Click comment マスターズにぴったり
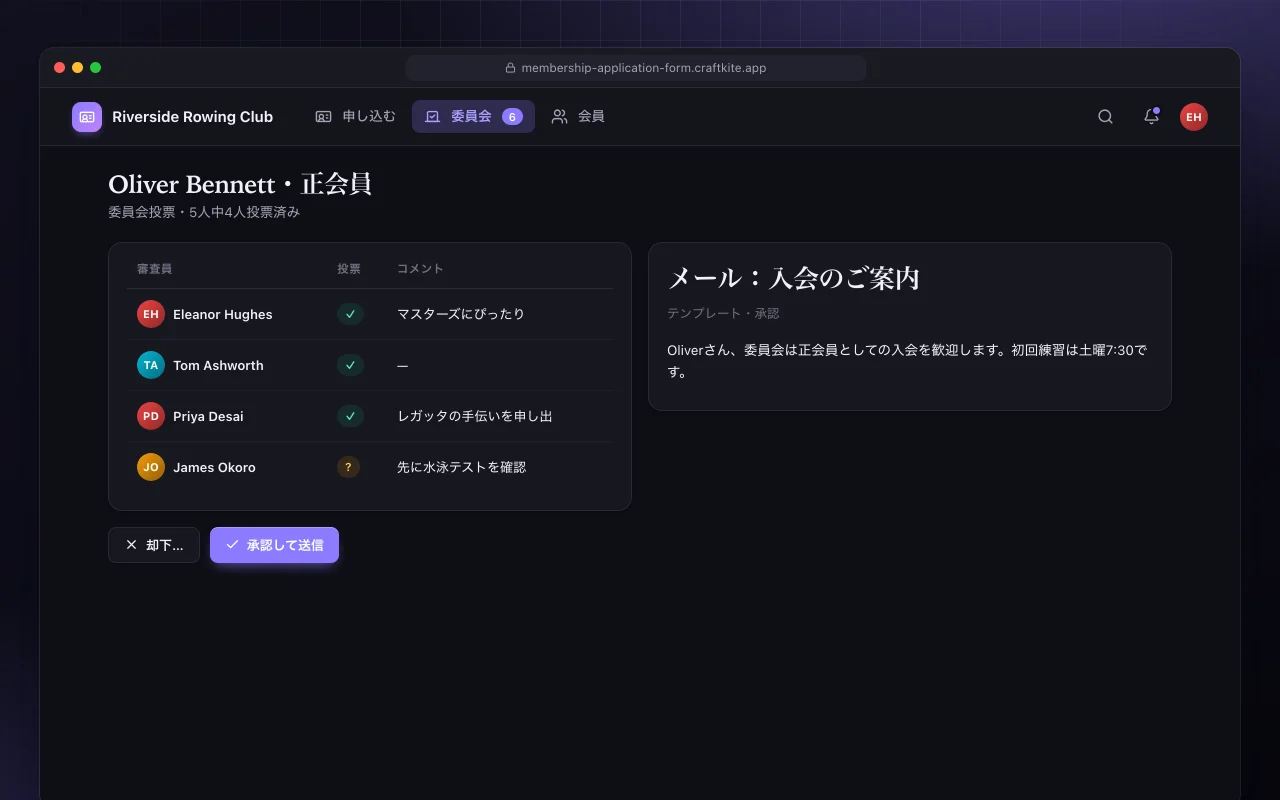The image size is (1280, 800). 461,314
